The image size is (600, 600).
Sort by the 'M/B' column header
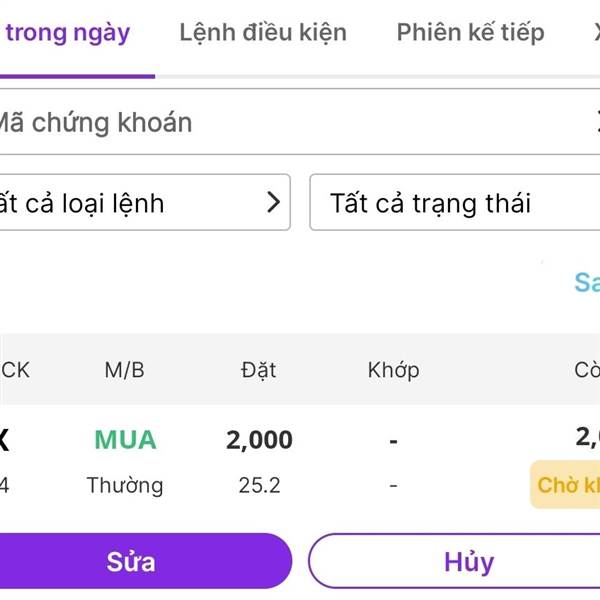pos(125,370)
